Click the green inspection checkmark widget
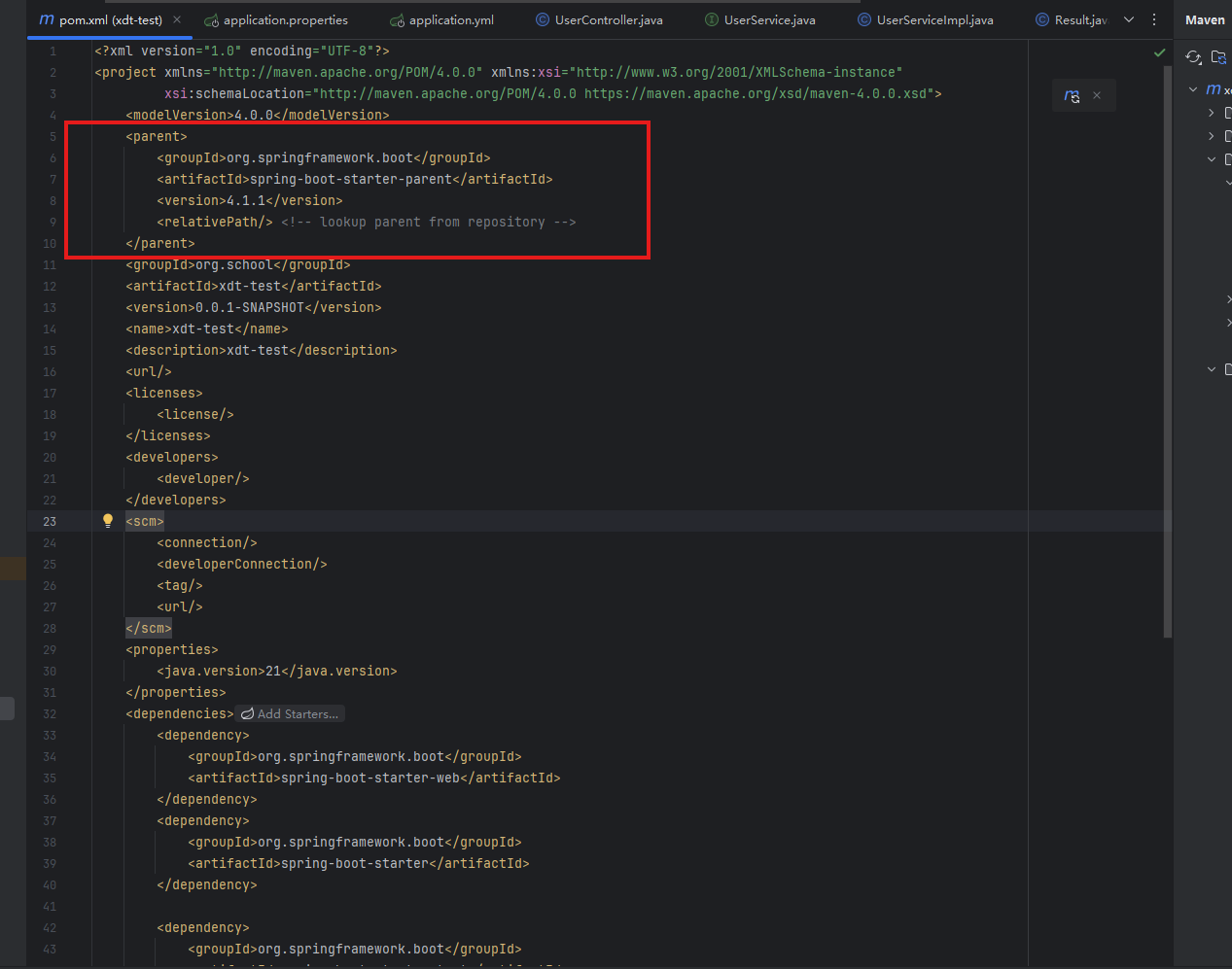 1159,52
